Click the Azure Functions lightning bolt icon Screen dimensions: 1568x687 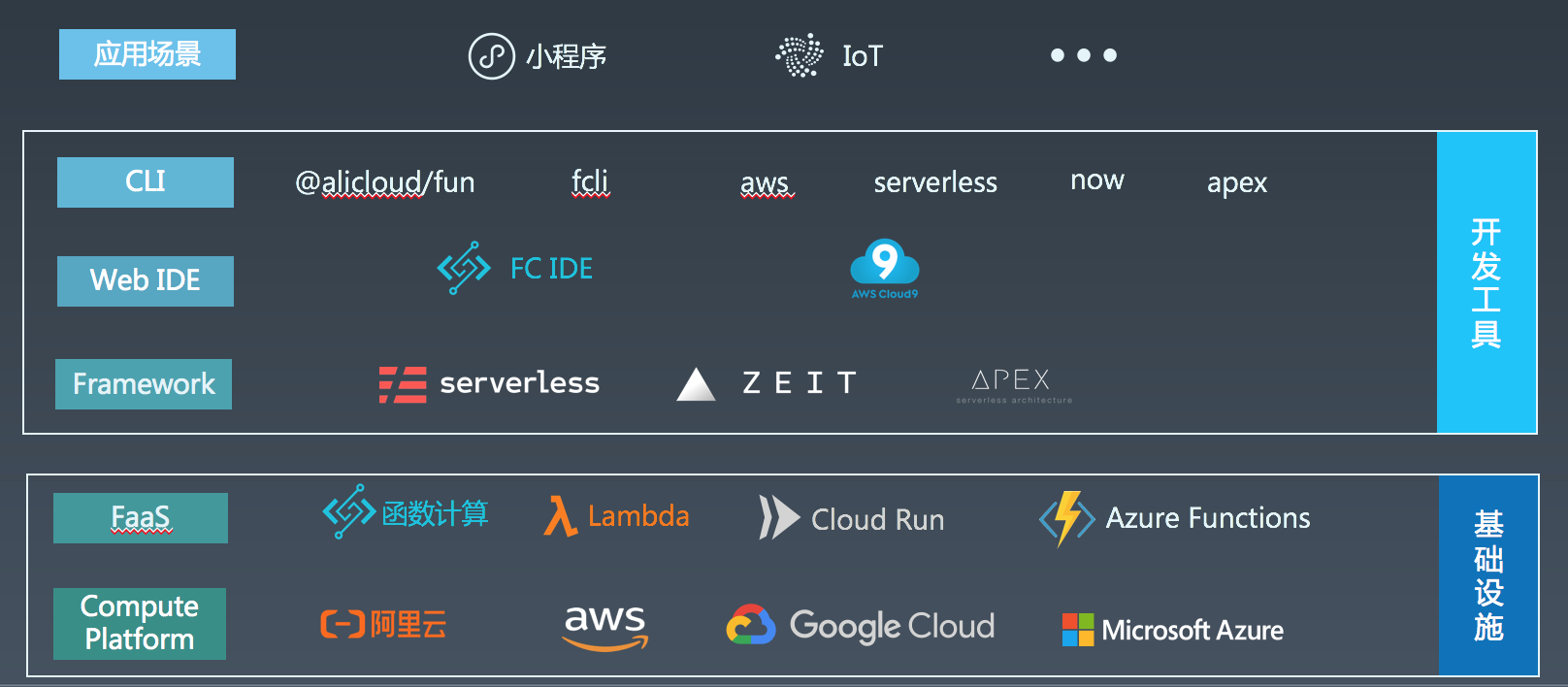(1067, 518)
